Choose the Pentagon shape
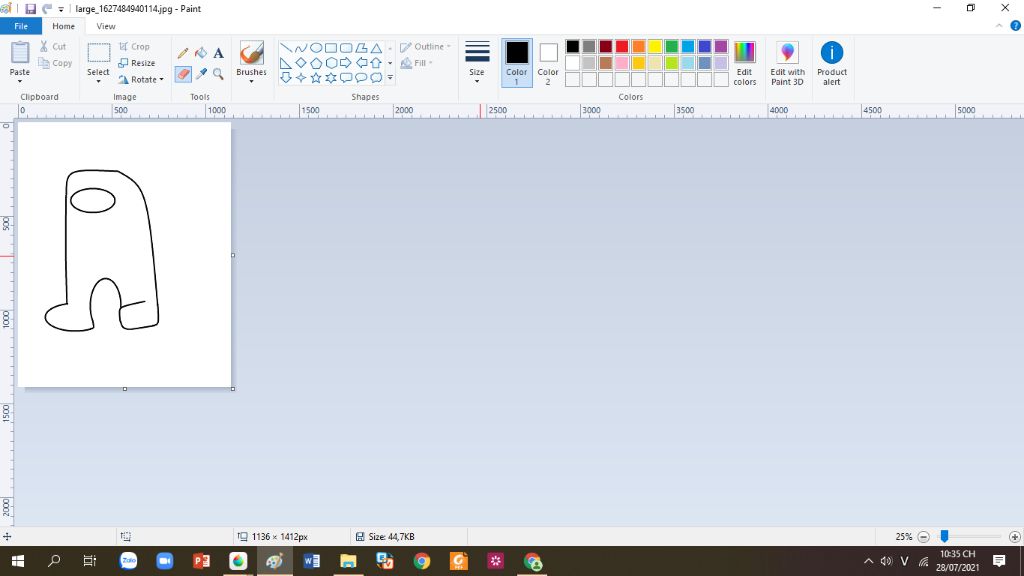 click(x=316, y=63)
